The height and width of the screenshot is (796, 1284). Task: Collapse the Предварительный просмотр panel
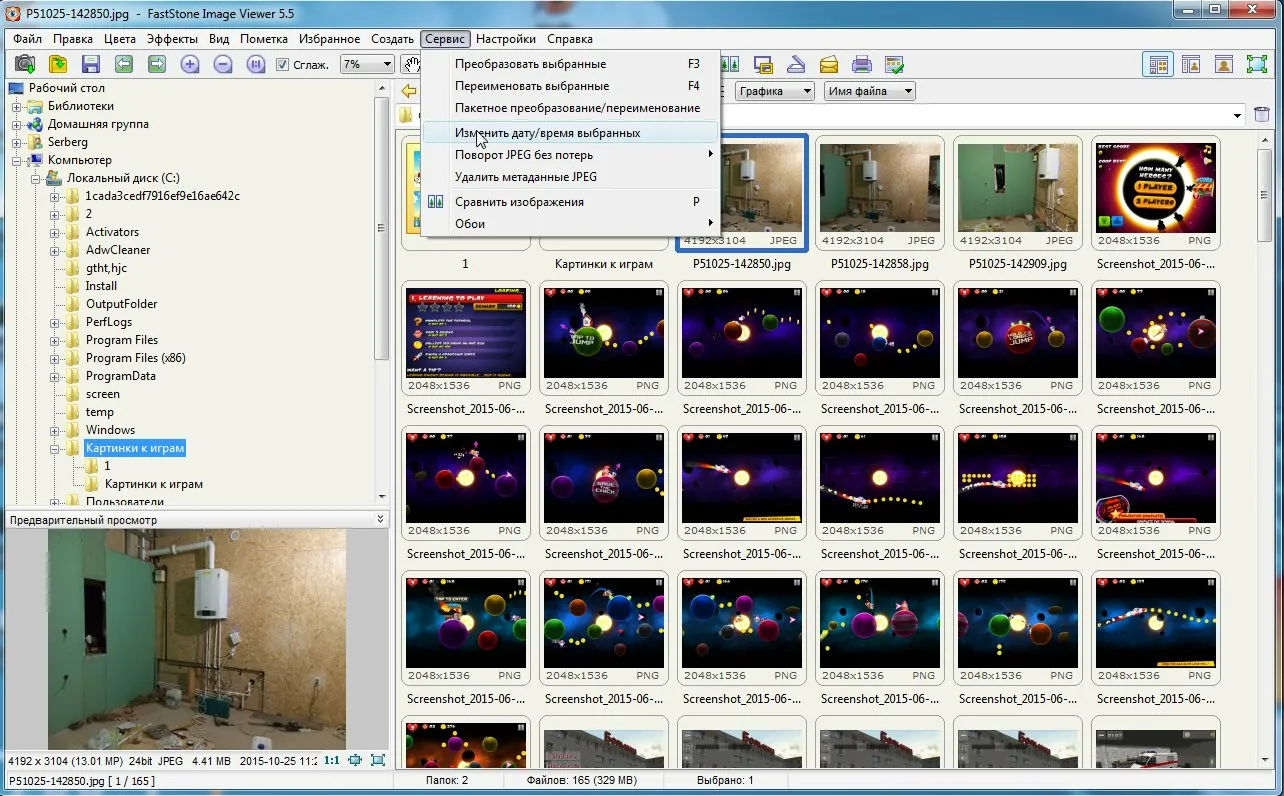pyautogui.click(x=380, y=520)
